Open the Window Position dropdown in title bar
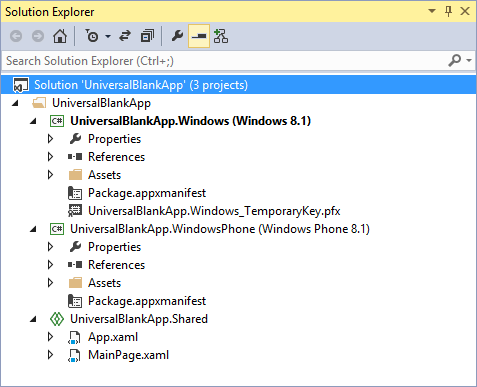This screenshot has width=477, height=387. point(432,11)
